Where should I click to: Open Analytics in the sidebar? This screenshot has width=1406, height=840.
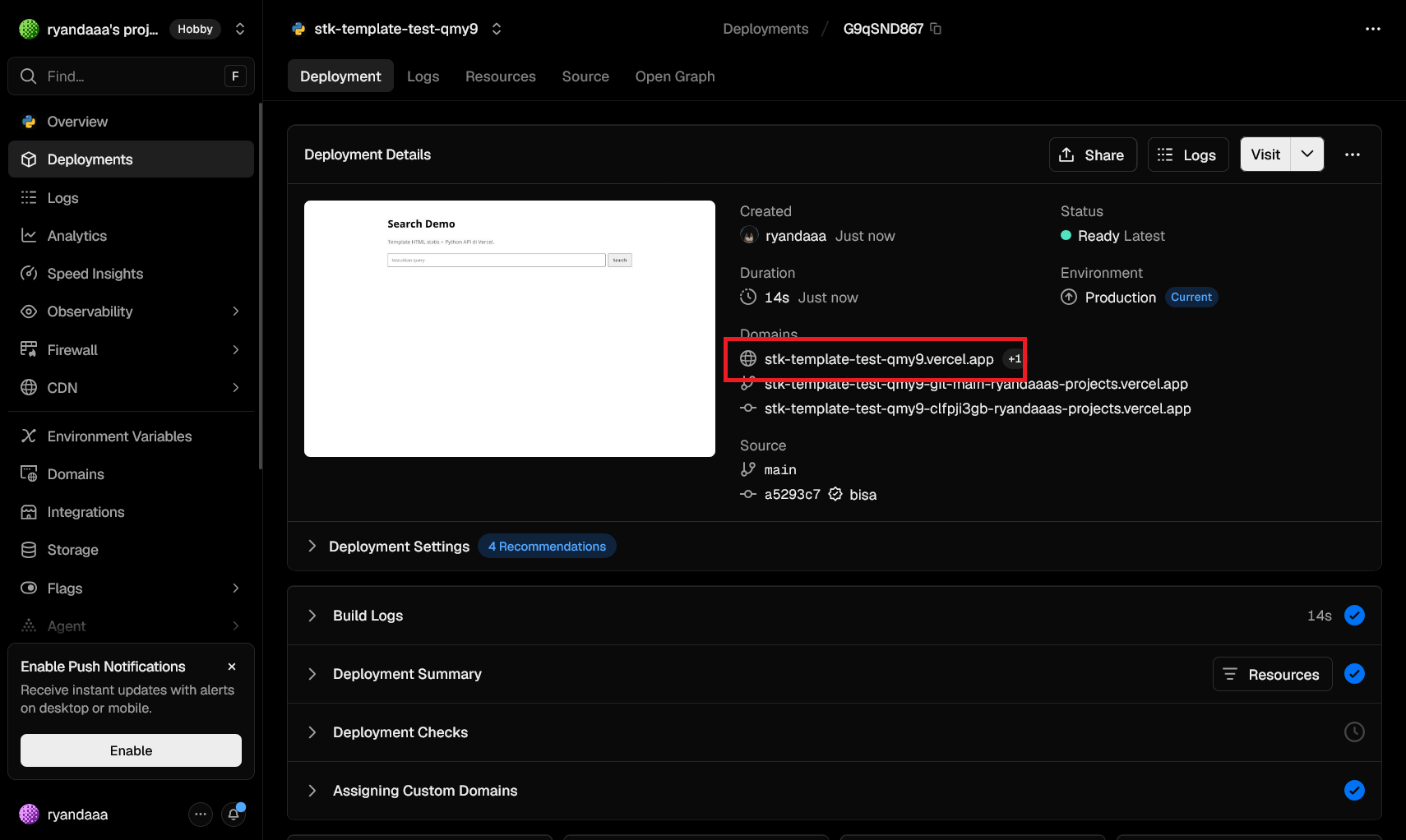[x=131, y=236]
